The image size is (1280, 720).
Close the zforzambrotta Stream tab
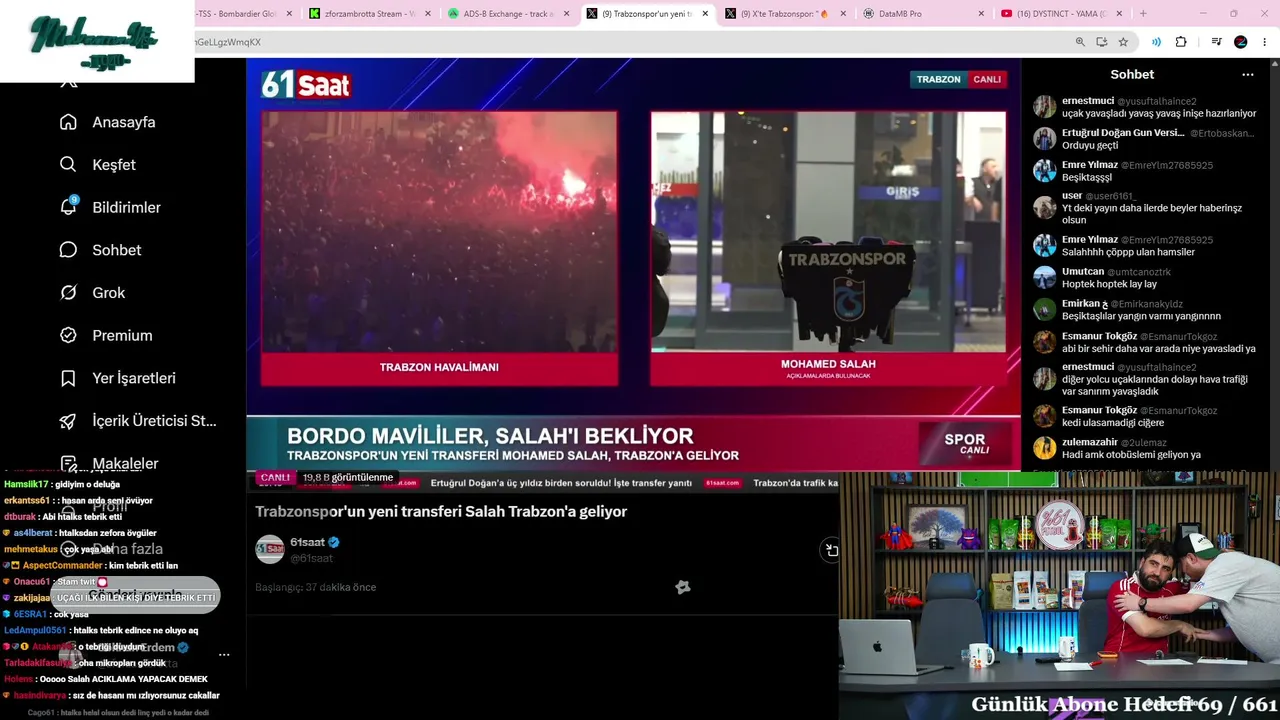tap(428, 14)
